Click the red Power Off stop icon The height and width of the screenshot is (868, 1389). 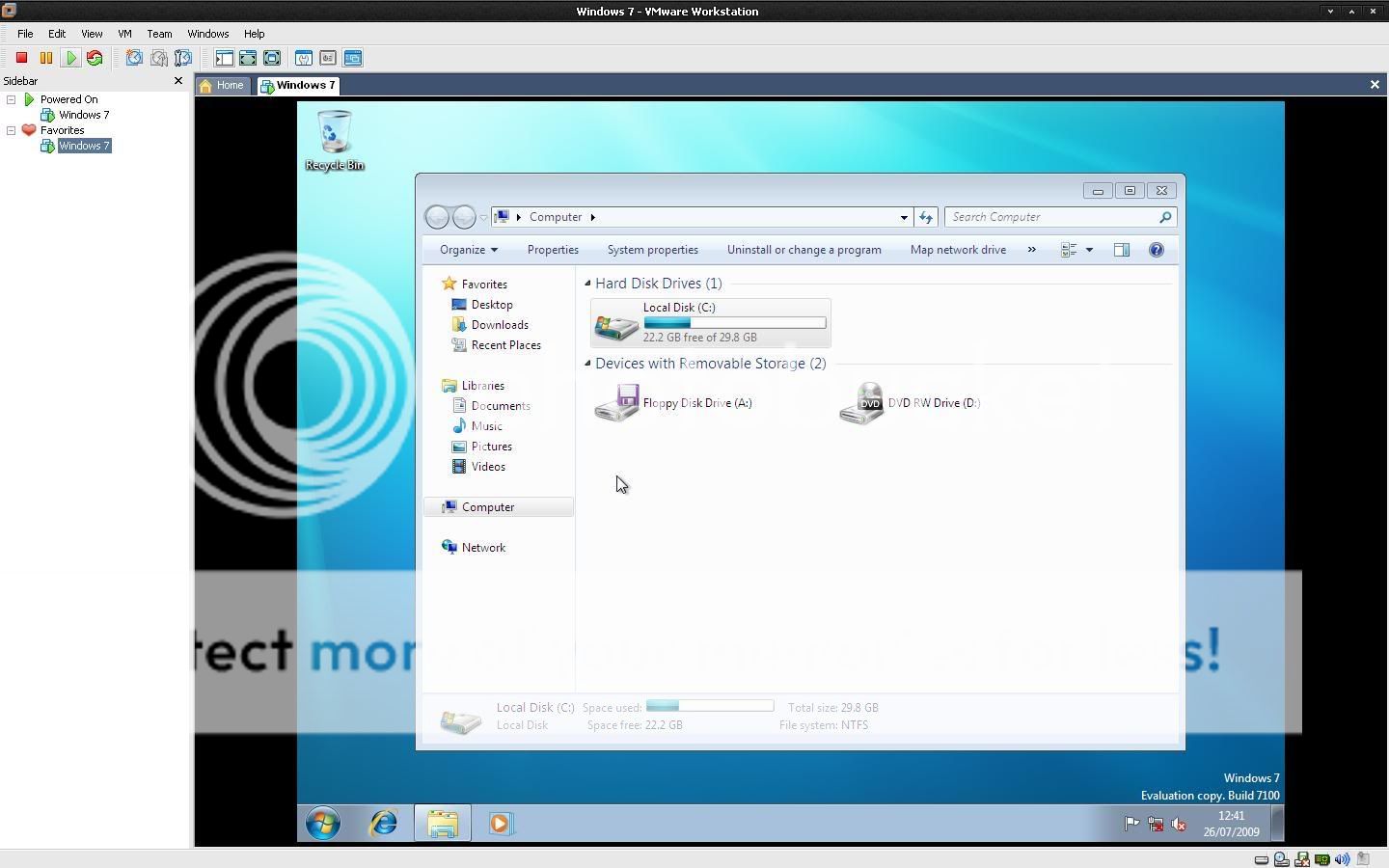coord(21,58)
